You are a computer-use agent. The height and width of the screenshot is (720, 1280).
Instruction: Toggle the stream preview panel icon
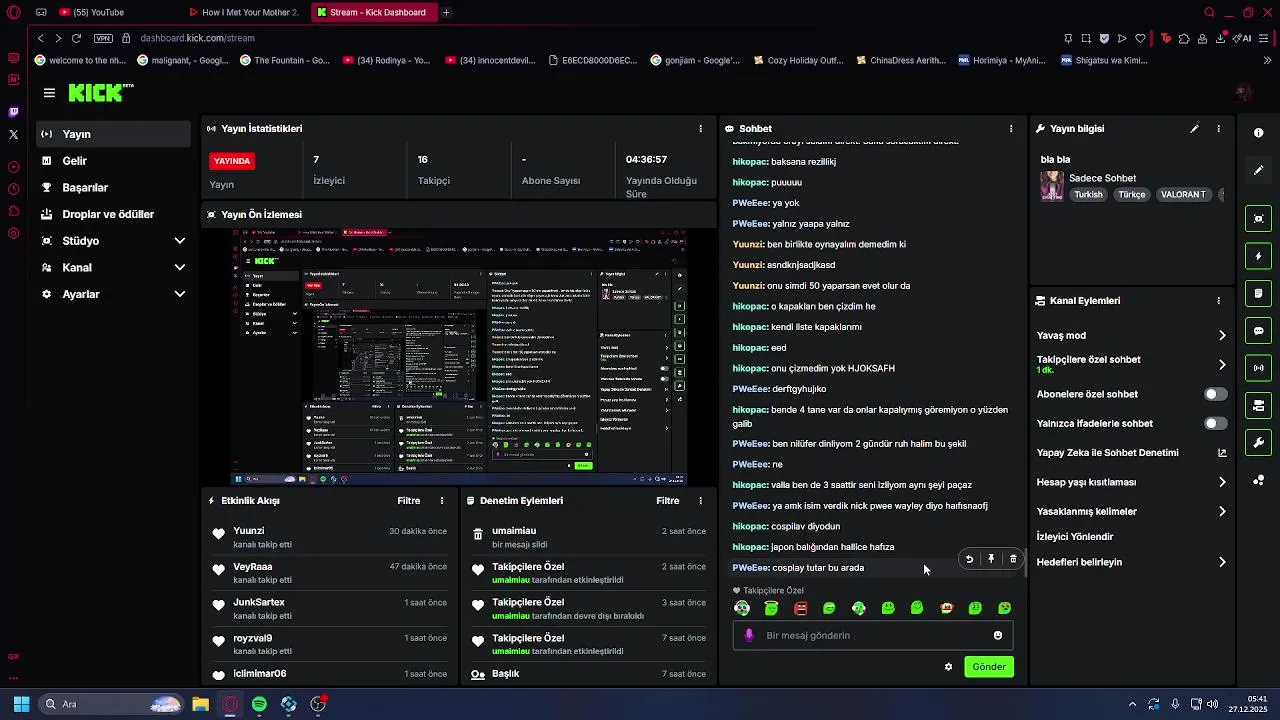tap(1258, 219)
